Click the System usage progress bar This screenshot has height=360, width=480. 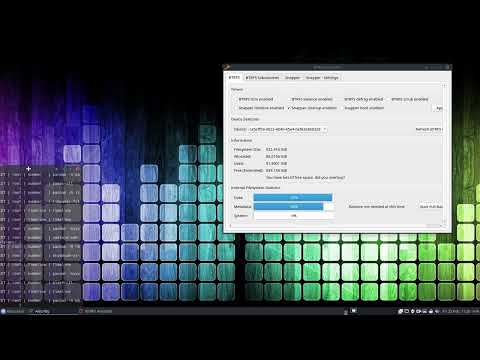293,216
